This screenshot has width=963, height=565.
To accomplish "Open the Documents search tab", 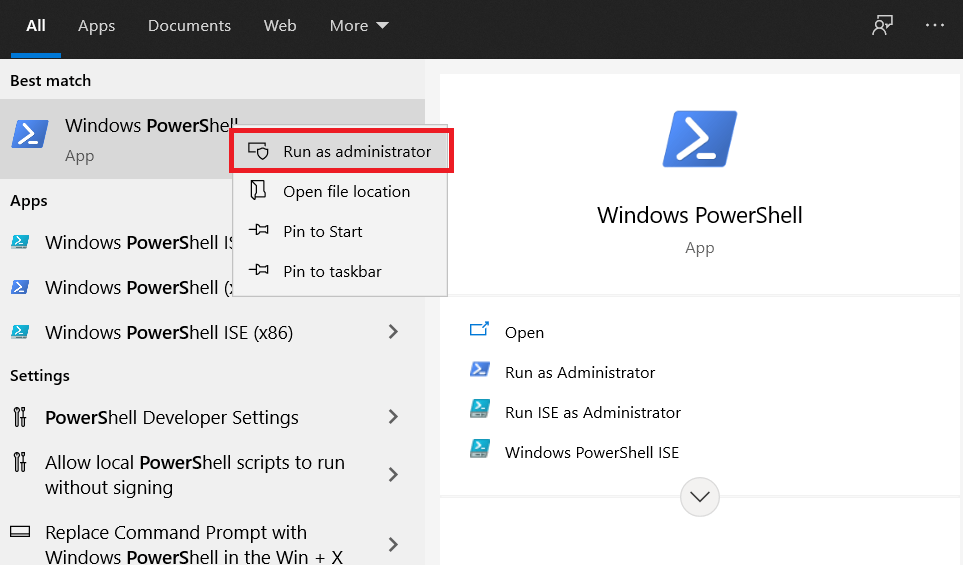I will click(189, 26).
